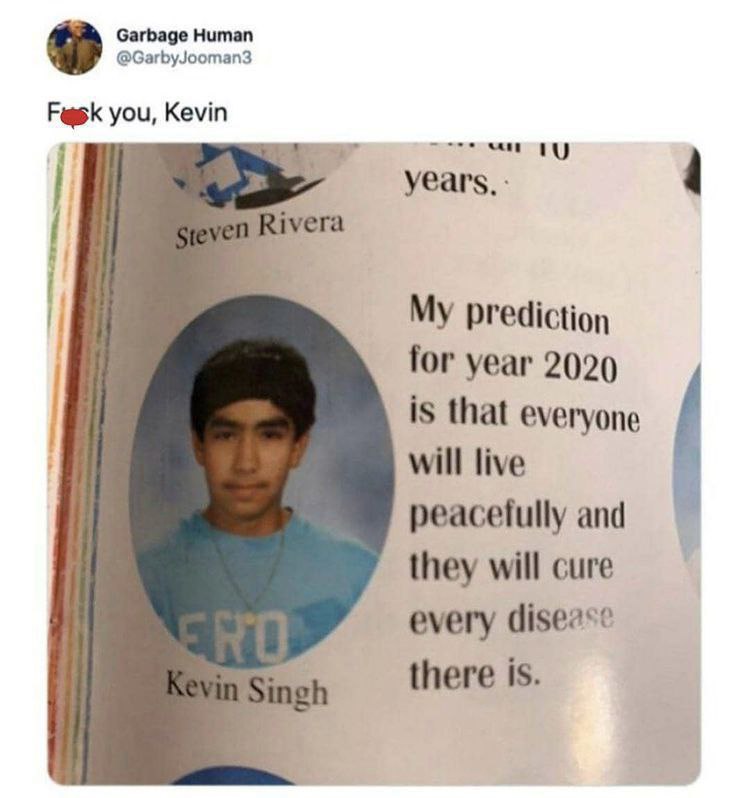Click the 'My prediction' opening line

[509, 317]
